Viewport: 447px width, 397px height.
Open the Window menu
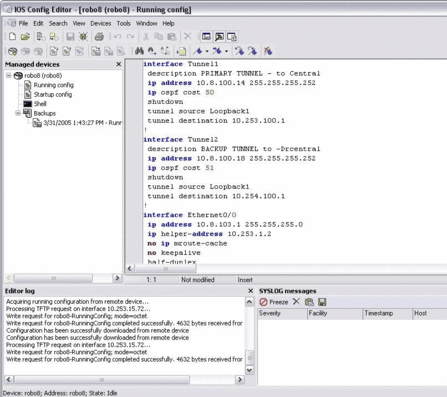146,23
